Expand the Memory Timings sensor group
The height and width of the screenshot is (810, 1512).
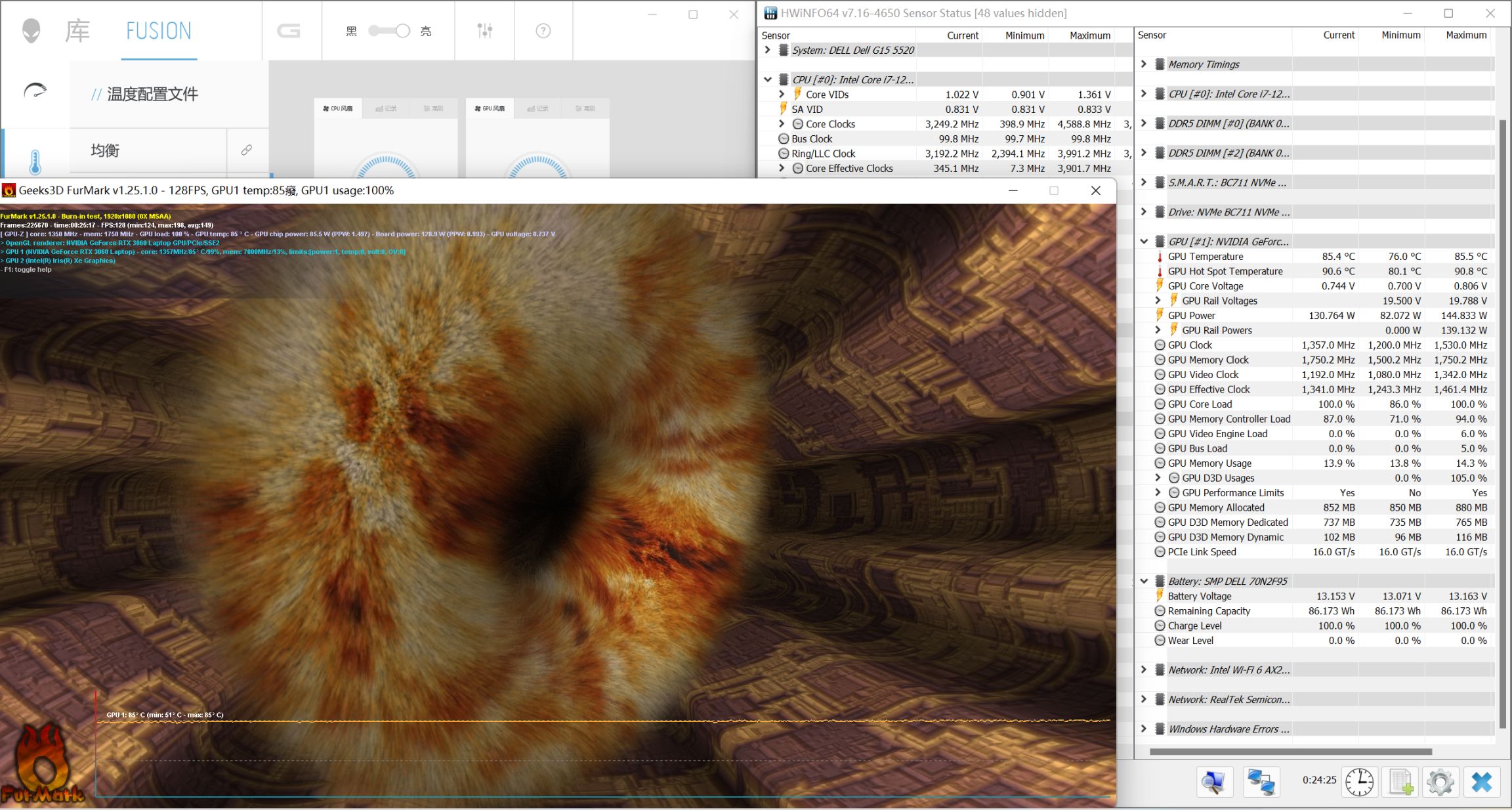1144,64
